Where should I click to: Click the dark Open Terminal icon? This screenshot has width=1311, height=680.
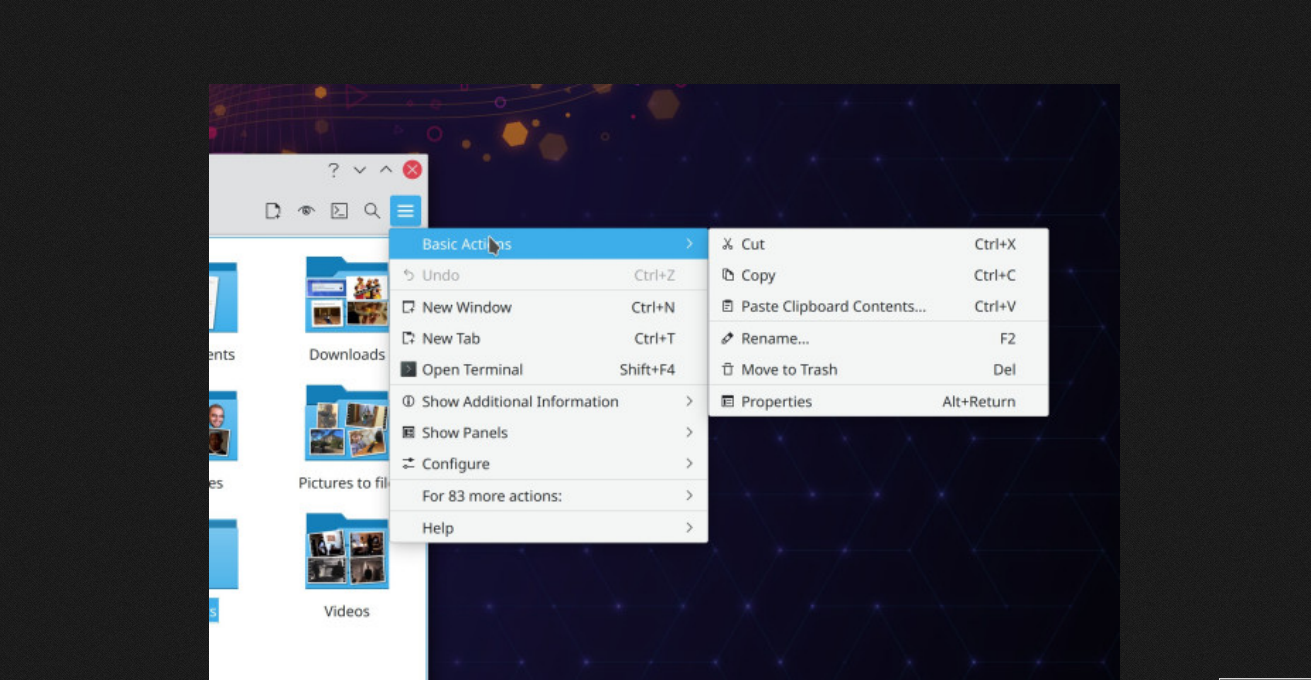tap(408, 369)
